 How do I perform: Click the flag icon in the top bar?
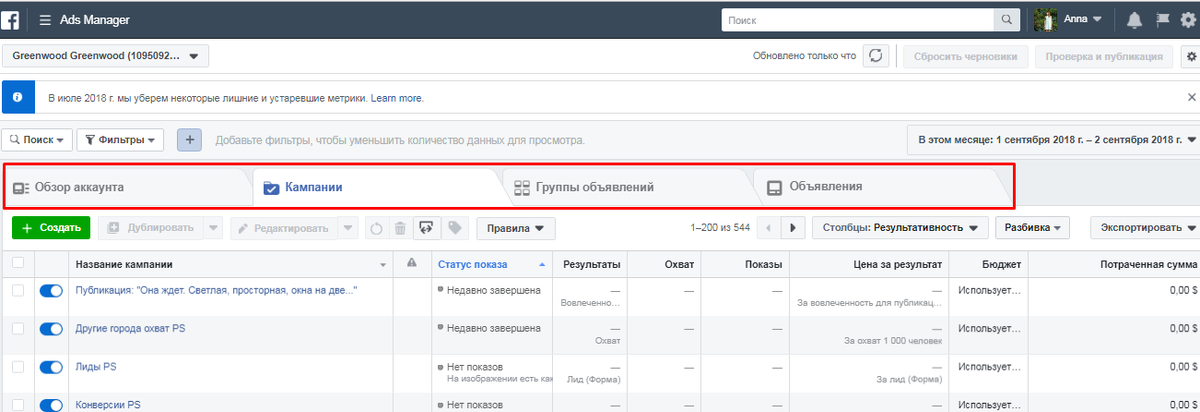[1162, 19]
